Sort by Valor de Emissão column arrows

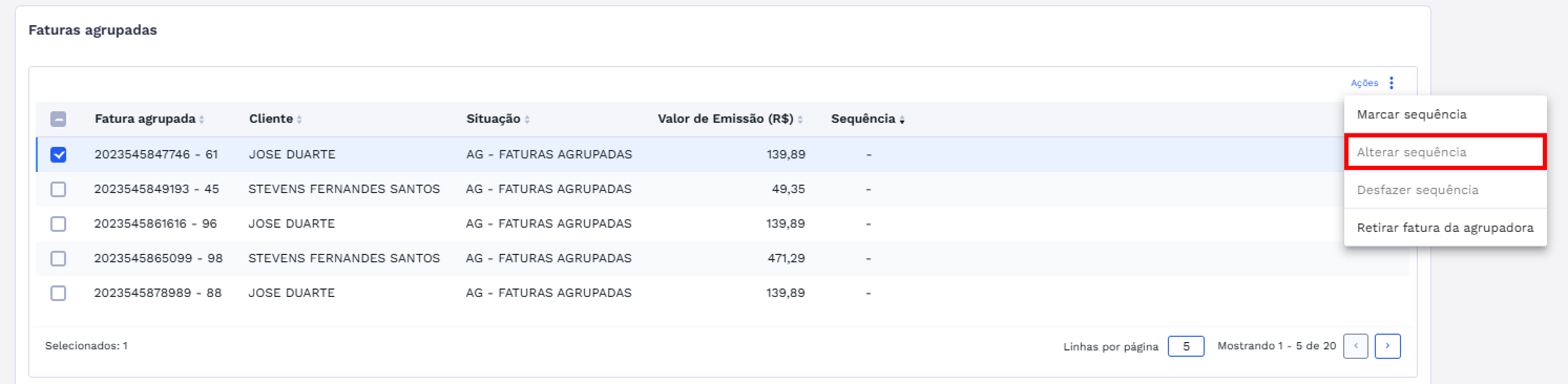click(x=800, y=120)
